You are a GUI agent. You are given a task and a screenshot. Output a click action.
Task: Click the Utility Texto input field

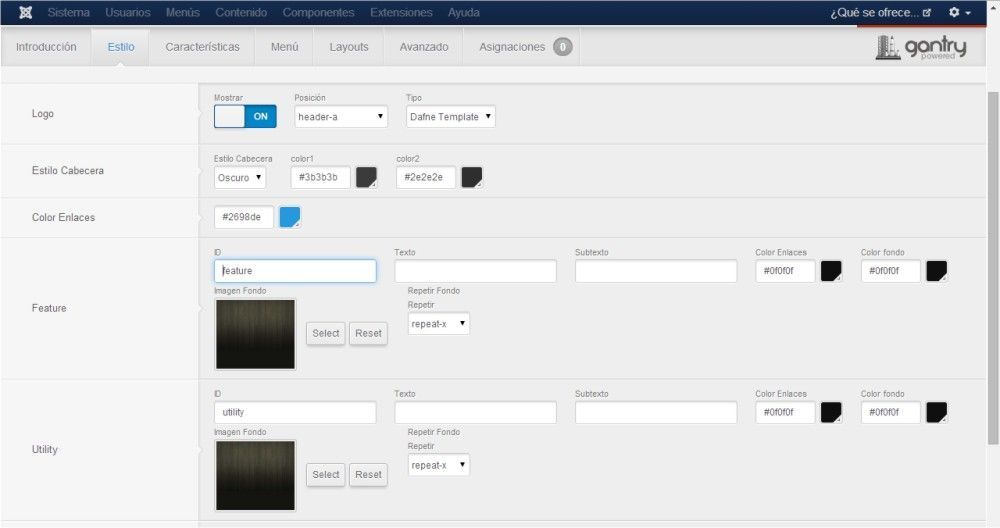coord(475,412)
